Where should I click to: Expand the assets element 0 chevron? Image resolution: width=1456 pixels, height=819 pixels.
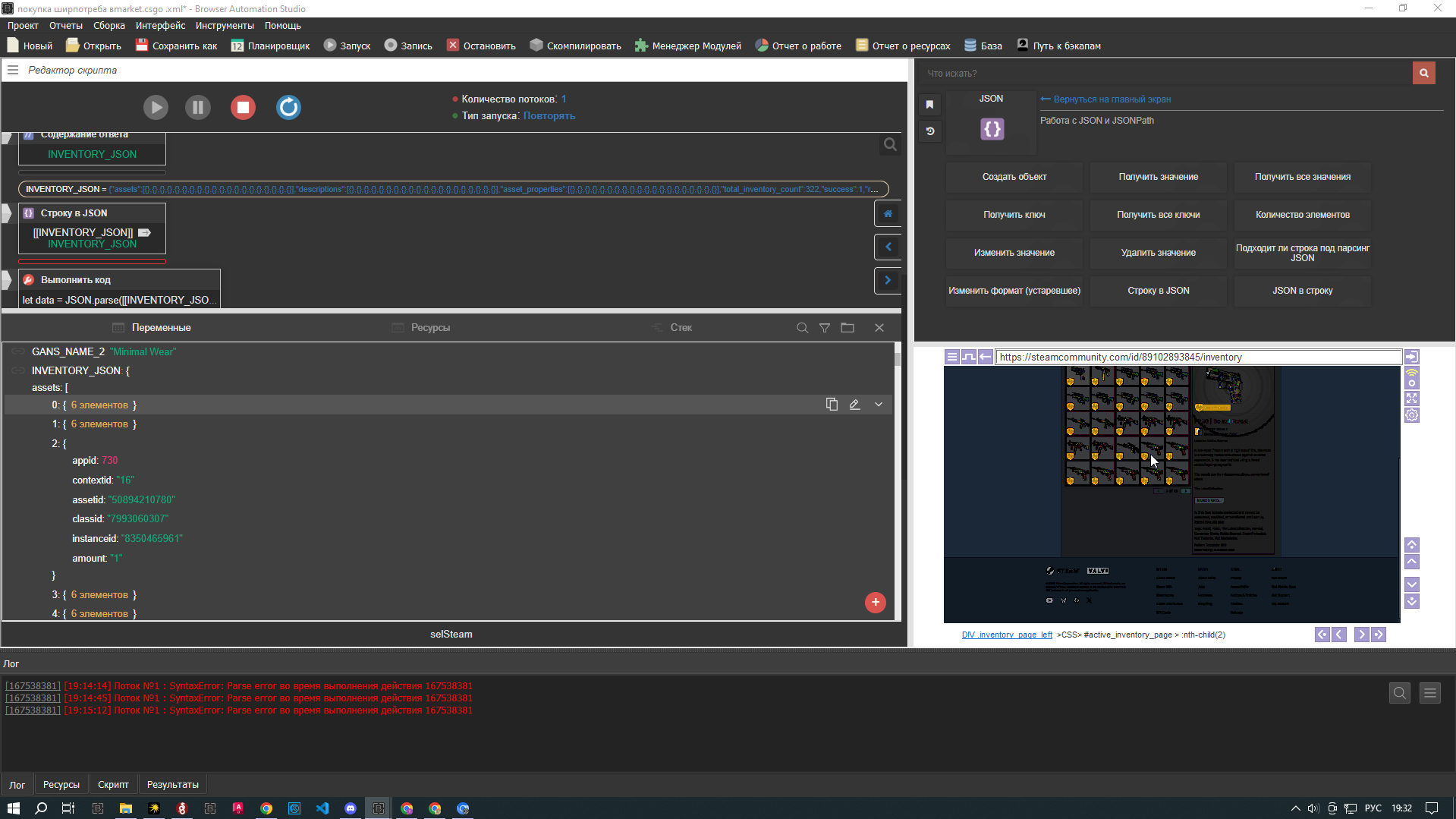coord(879,405)
